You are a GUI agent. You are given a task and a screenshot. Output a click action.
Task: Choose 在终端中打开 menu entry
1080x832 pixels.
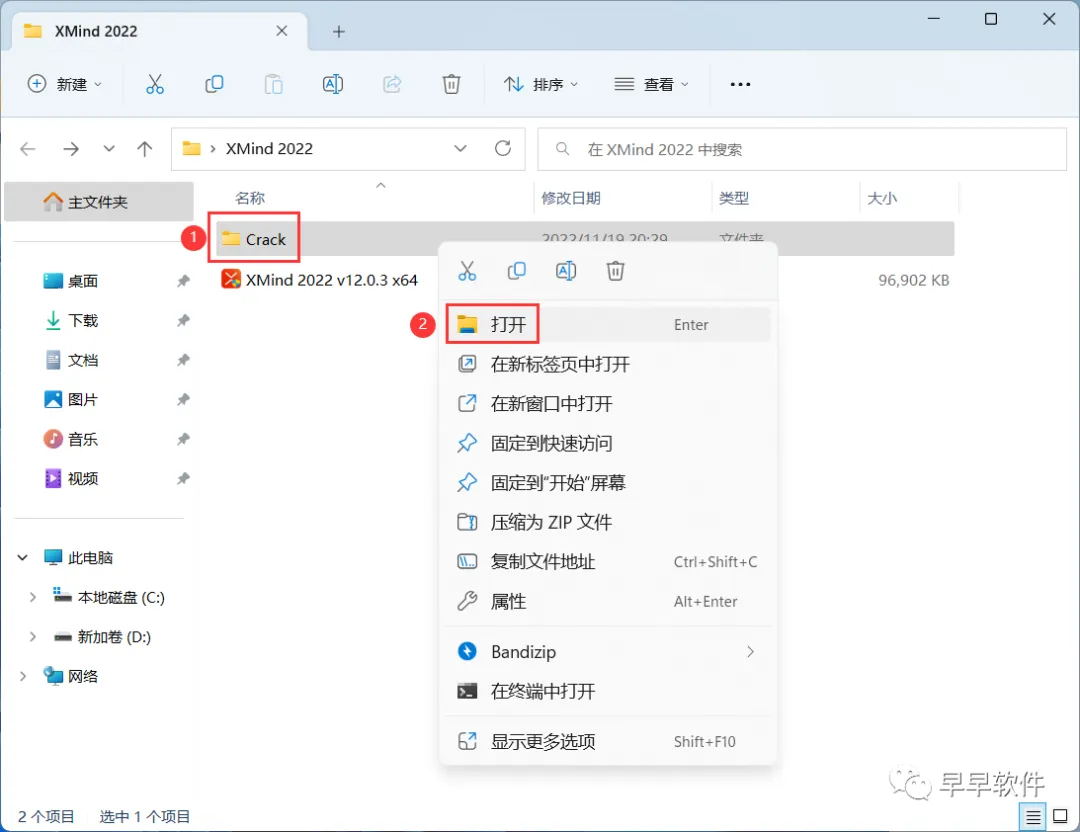[608, 691]
